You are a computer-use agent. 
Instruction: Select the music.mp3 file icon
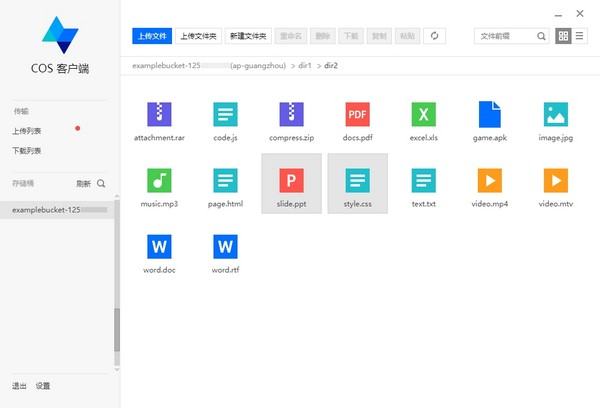(160, 180)
